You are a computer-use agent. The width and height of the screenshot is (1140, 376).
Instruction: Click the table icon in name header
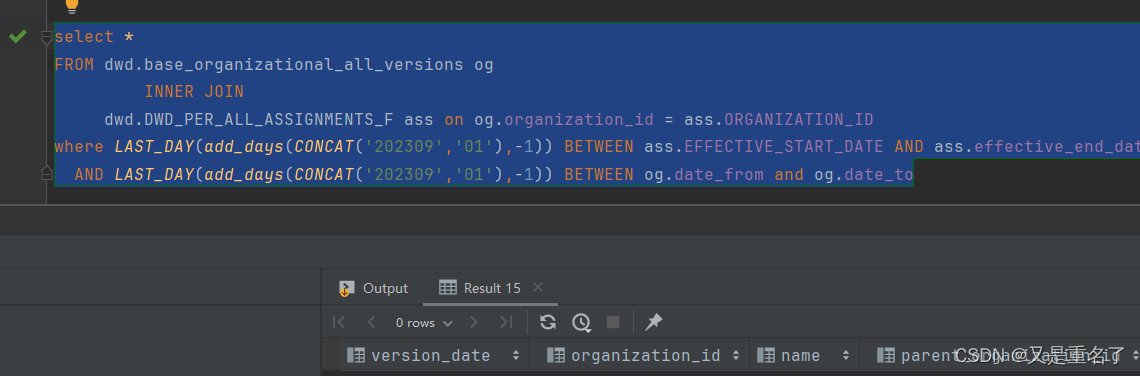[766, 356]
